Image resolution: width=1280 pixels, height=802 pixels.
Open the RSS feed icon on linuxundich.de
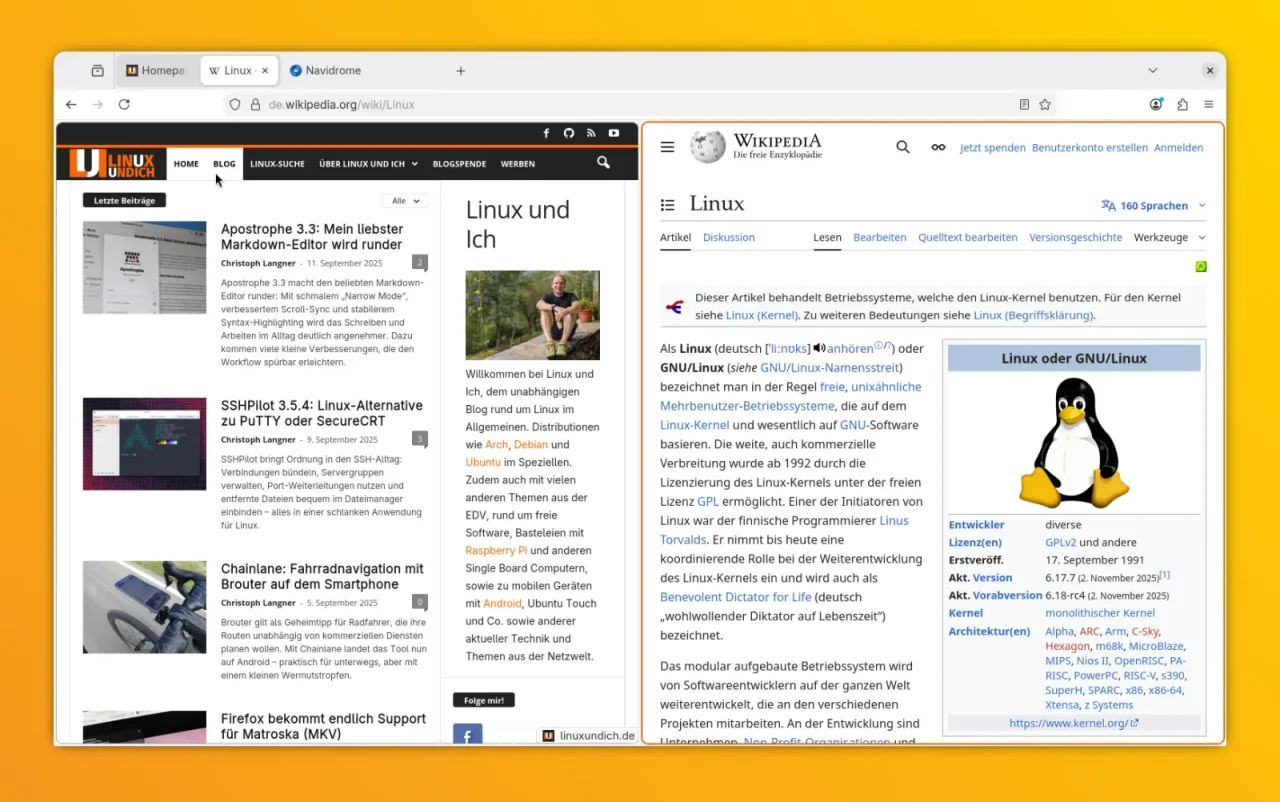pos(592,133)
